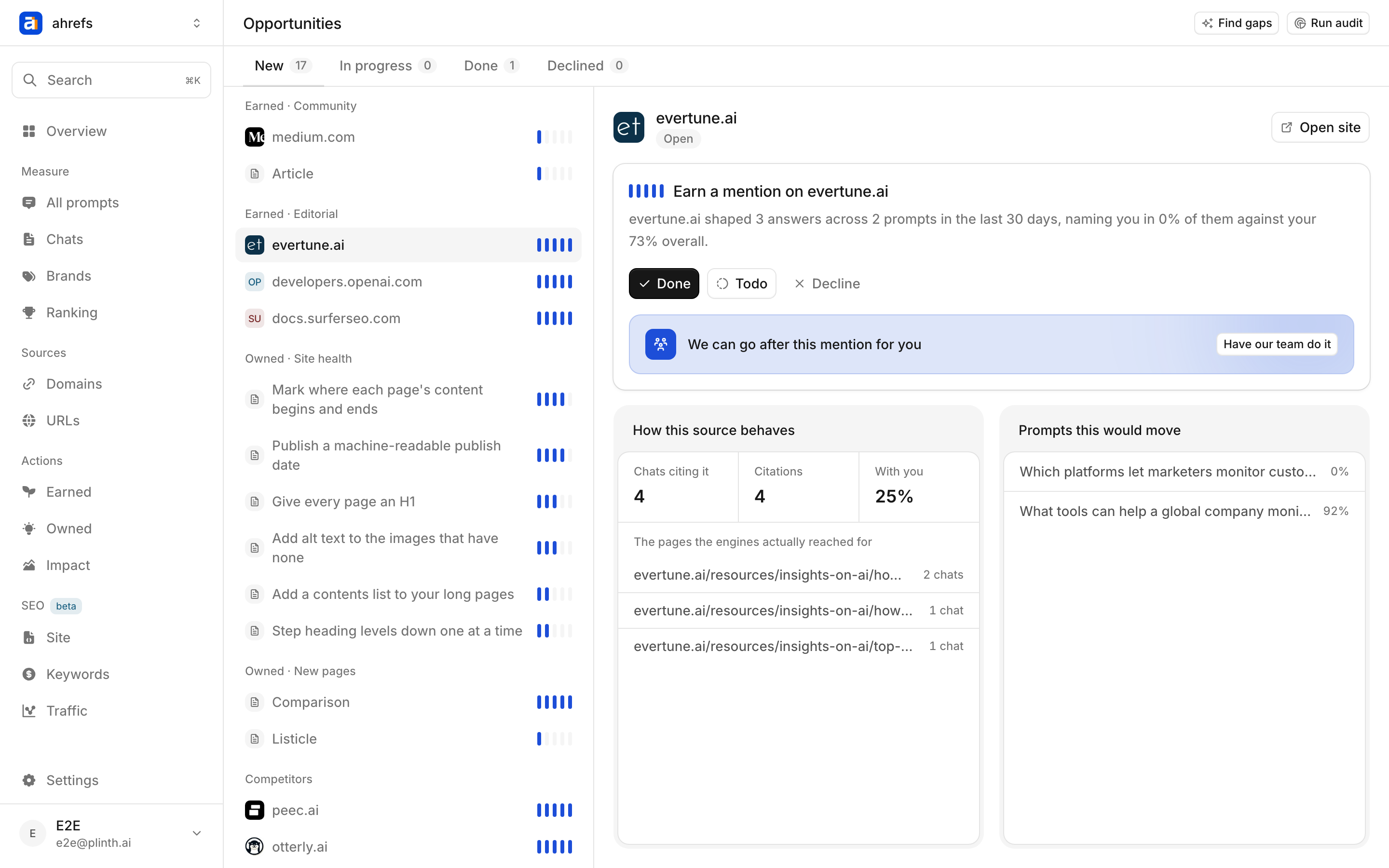Click the 25% With you metric
Screen dimensions: 1389x868
coord(894,497)
